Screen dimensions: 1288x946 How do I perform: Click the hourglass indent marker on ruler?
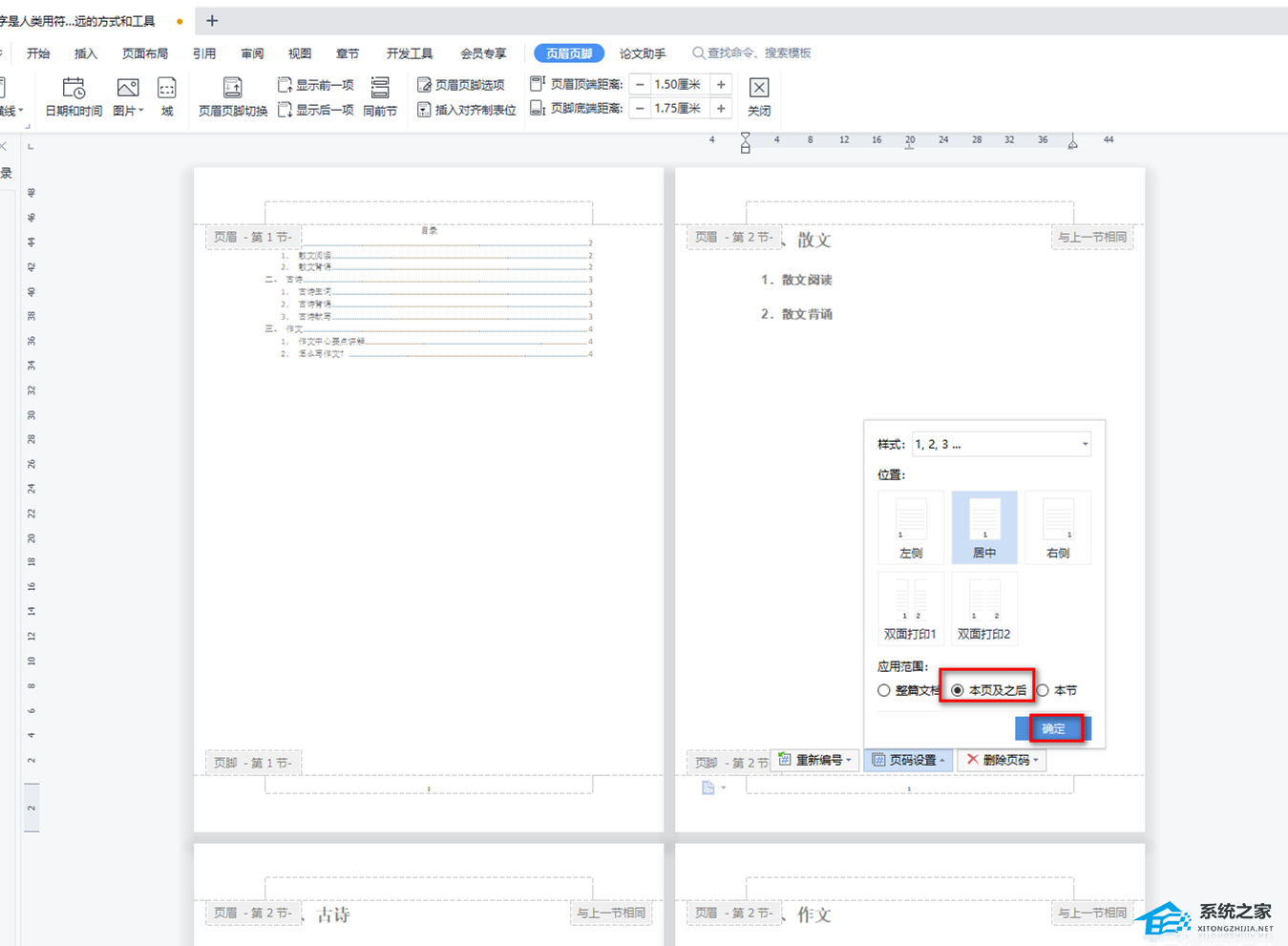tap(746, 142)
